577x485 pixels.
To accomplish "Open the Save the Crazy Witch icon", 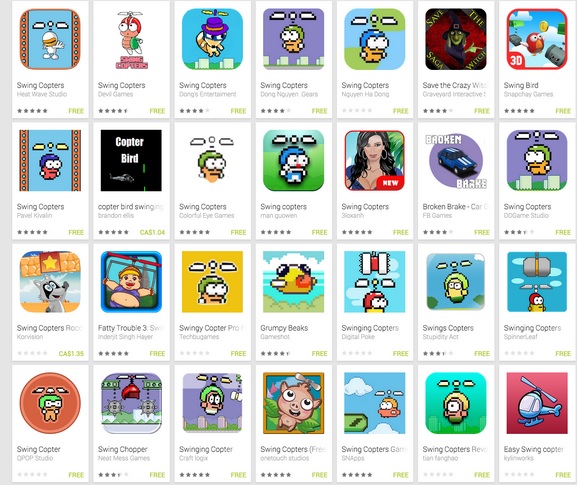I will coord(456,39).
